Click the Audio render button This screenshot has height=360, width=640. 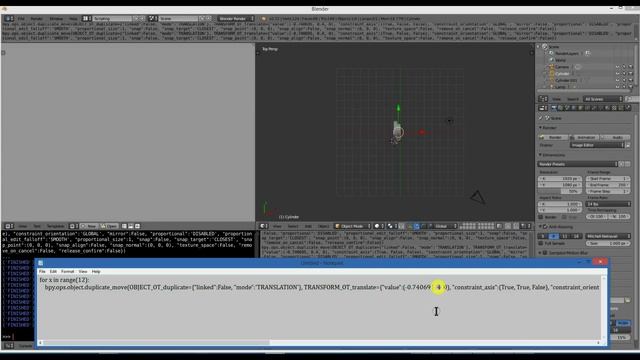click(x=615, y=138)
